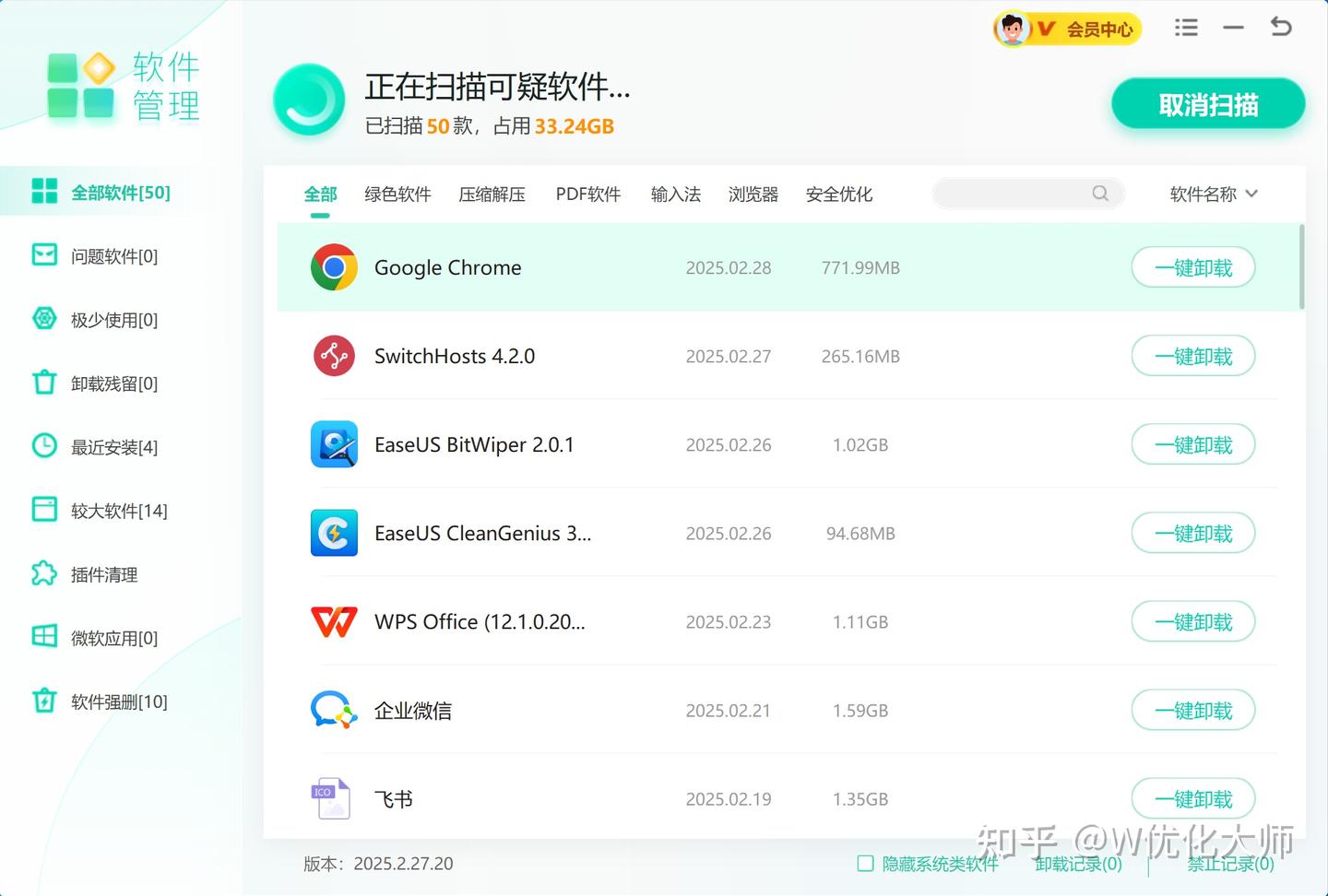Switch to the 安全优化 tab

838,194
